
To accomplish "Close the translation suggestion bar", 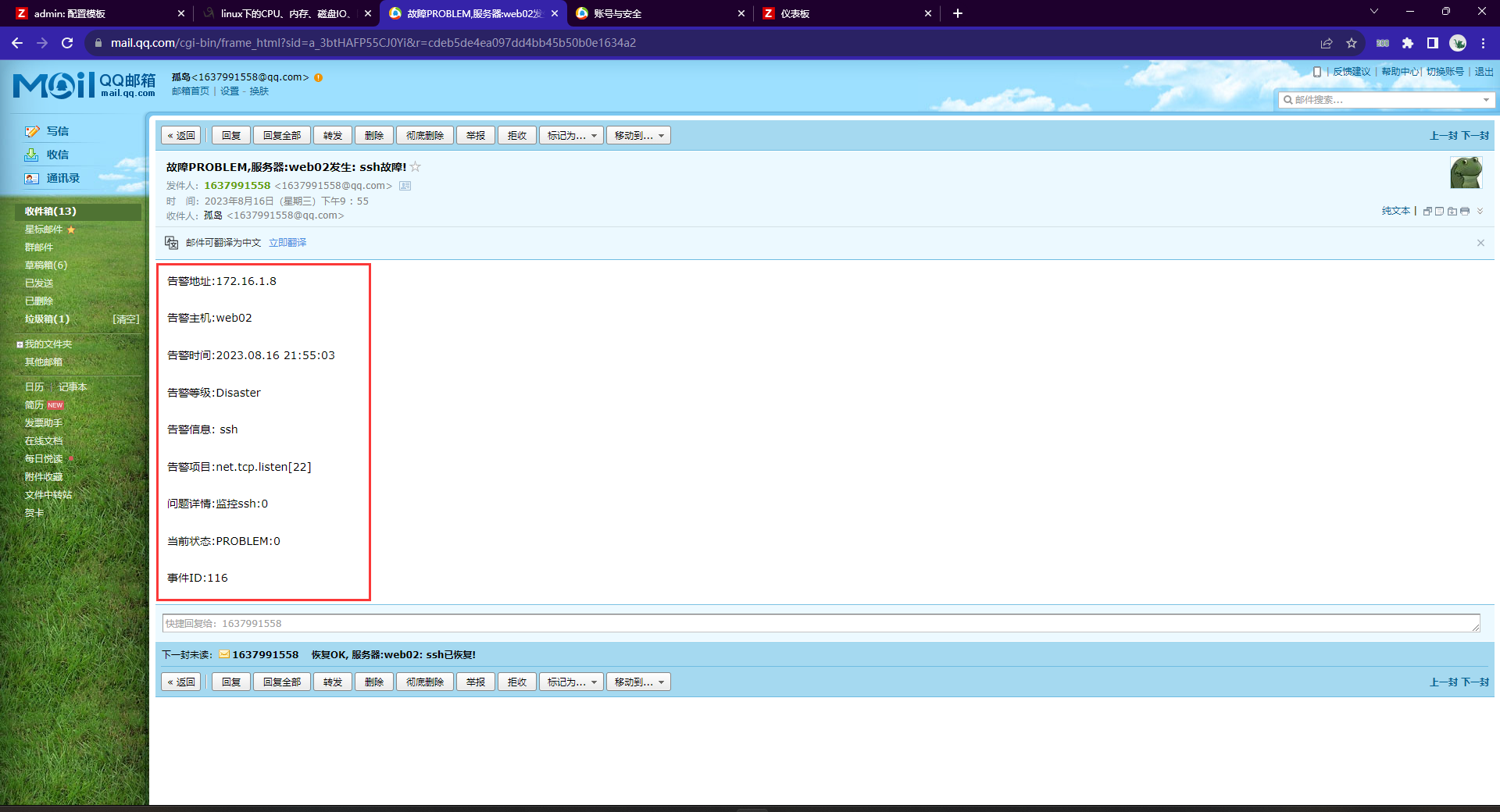I will [x=1480, y=243].
